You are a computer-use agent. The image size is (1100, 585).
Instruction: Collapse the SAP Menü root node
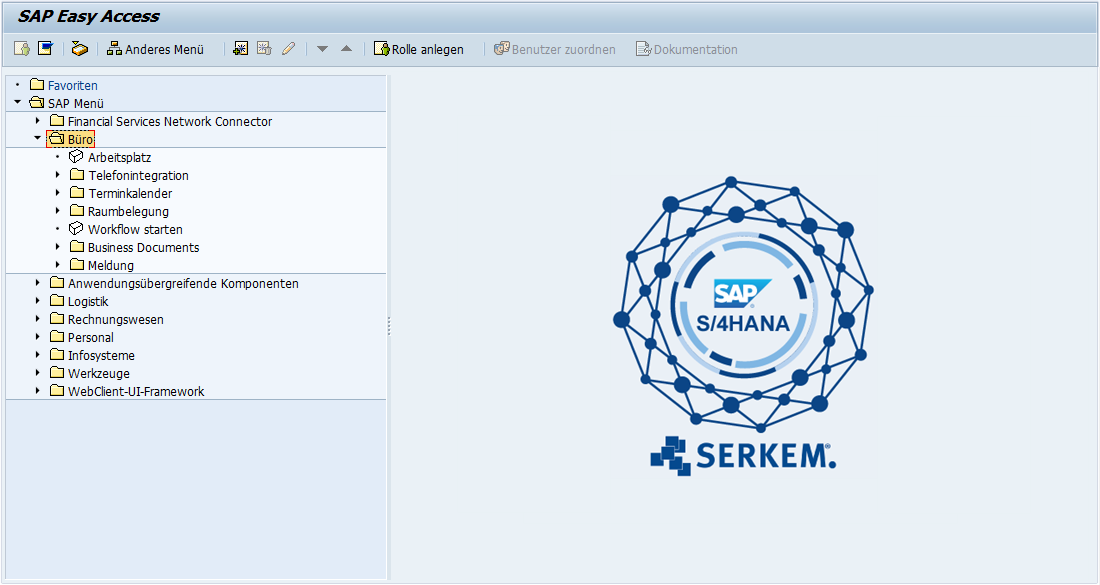click(17, 103)
